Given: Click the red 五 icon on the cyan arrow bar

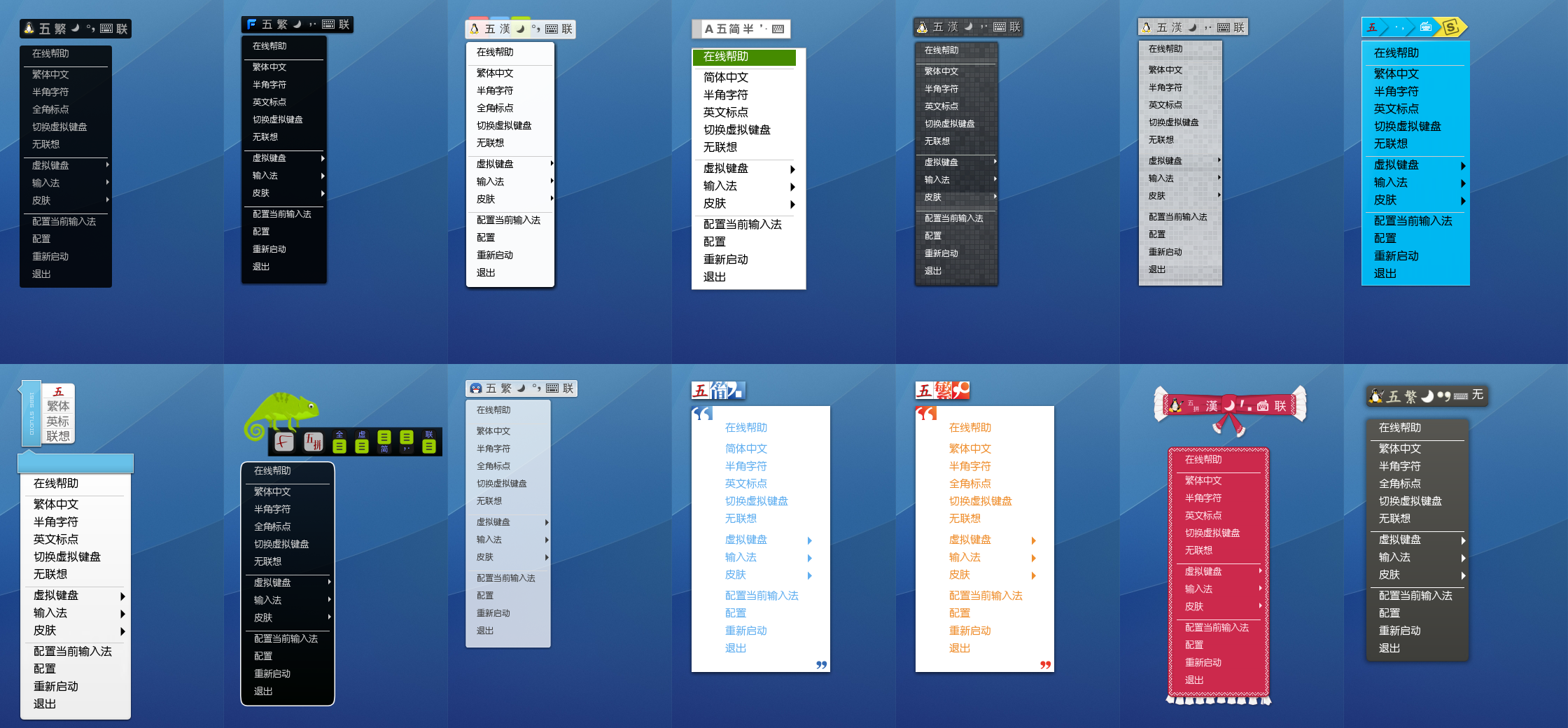Looking at the screenshot, I should tap(1372, 27).
